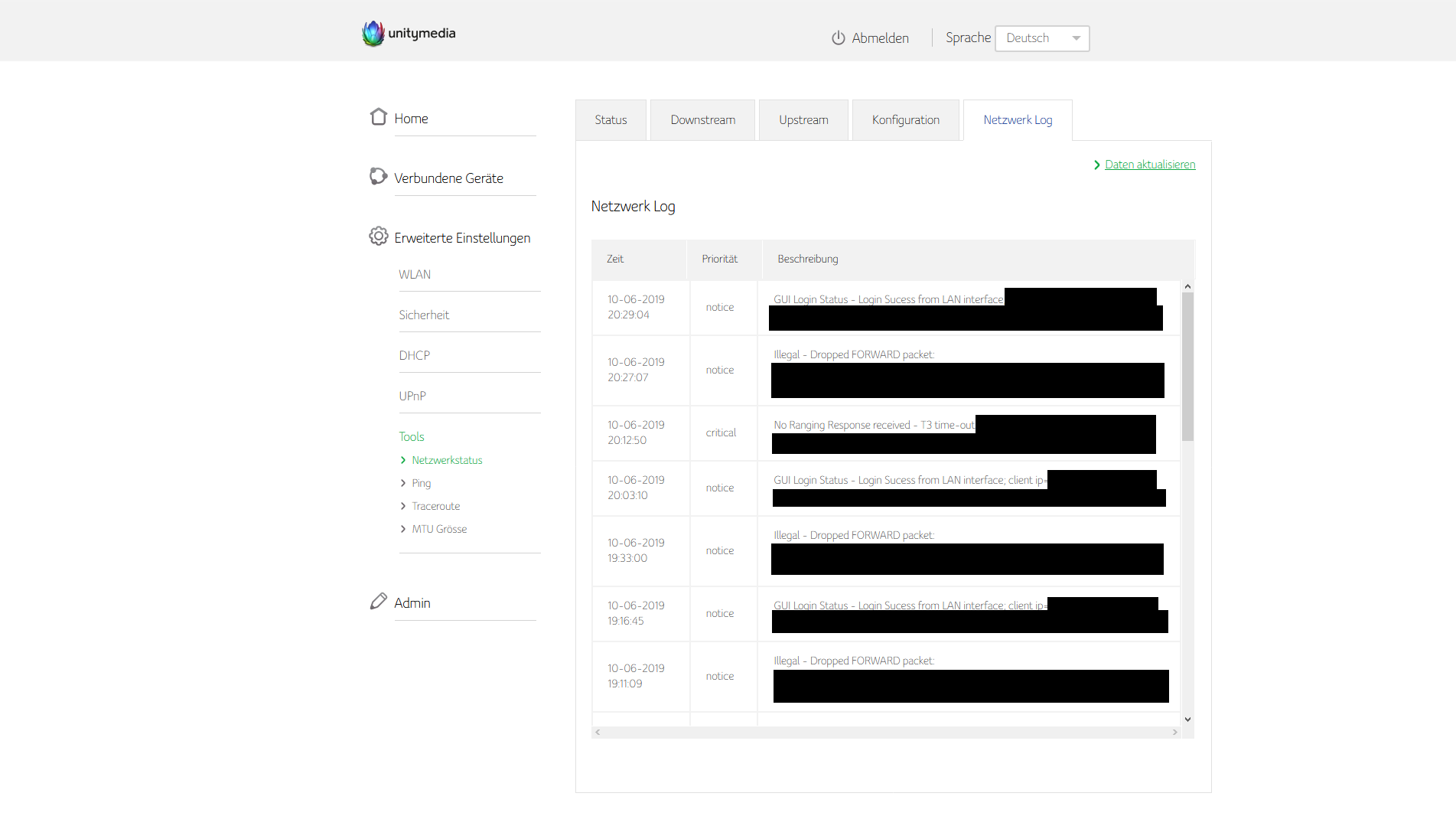Image resolution: width=1456 pixels, height=816 pixels.
Task: Open Erweiterte Einstellungen section
Action: pyautogui.click(x=462, y=238)
